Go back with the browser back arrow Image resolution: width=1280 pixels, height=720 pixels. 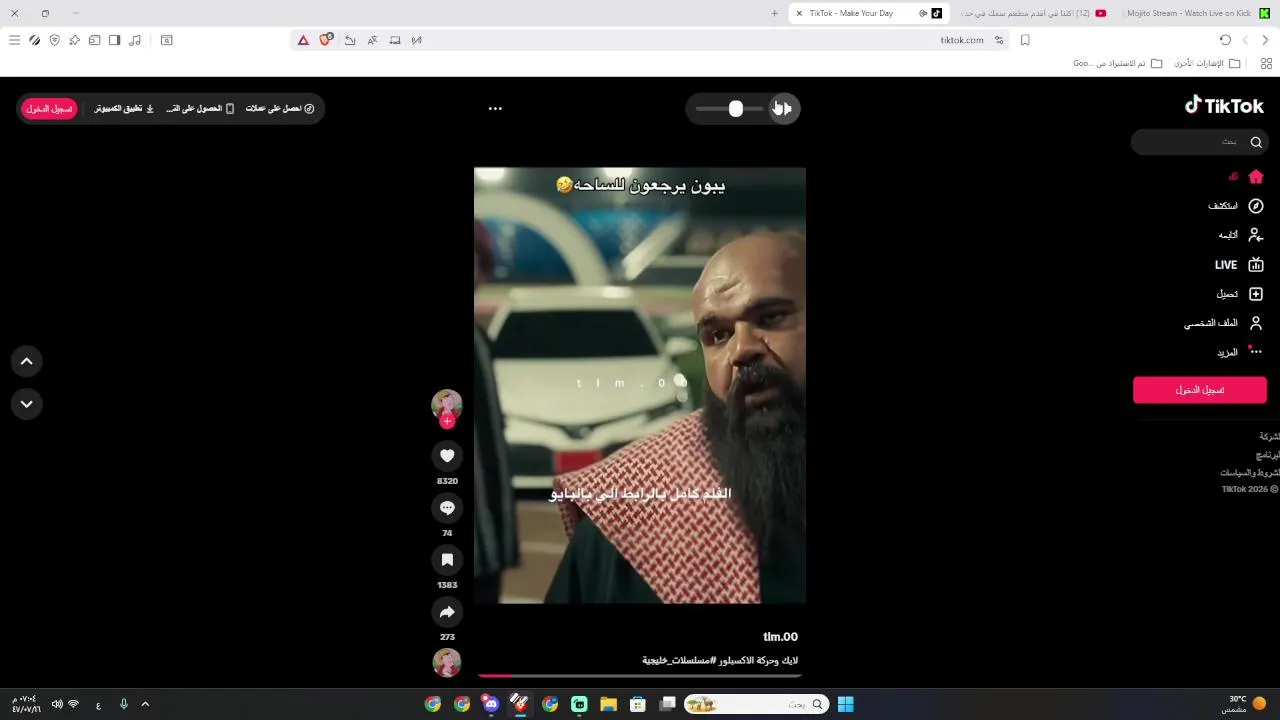coord(1265,40)
